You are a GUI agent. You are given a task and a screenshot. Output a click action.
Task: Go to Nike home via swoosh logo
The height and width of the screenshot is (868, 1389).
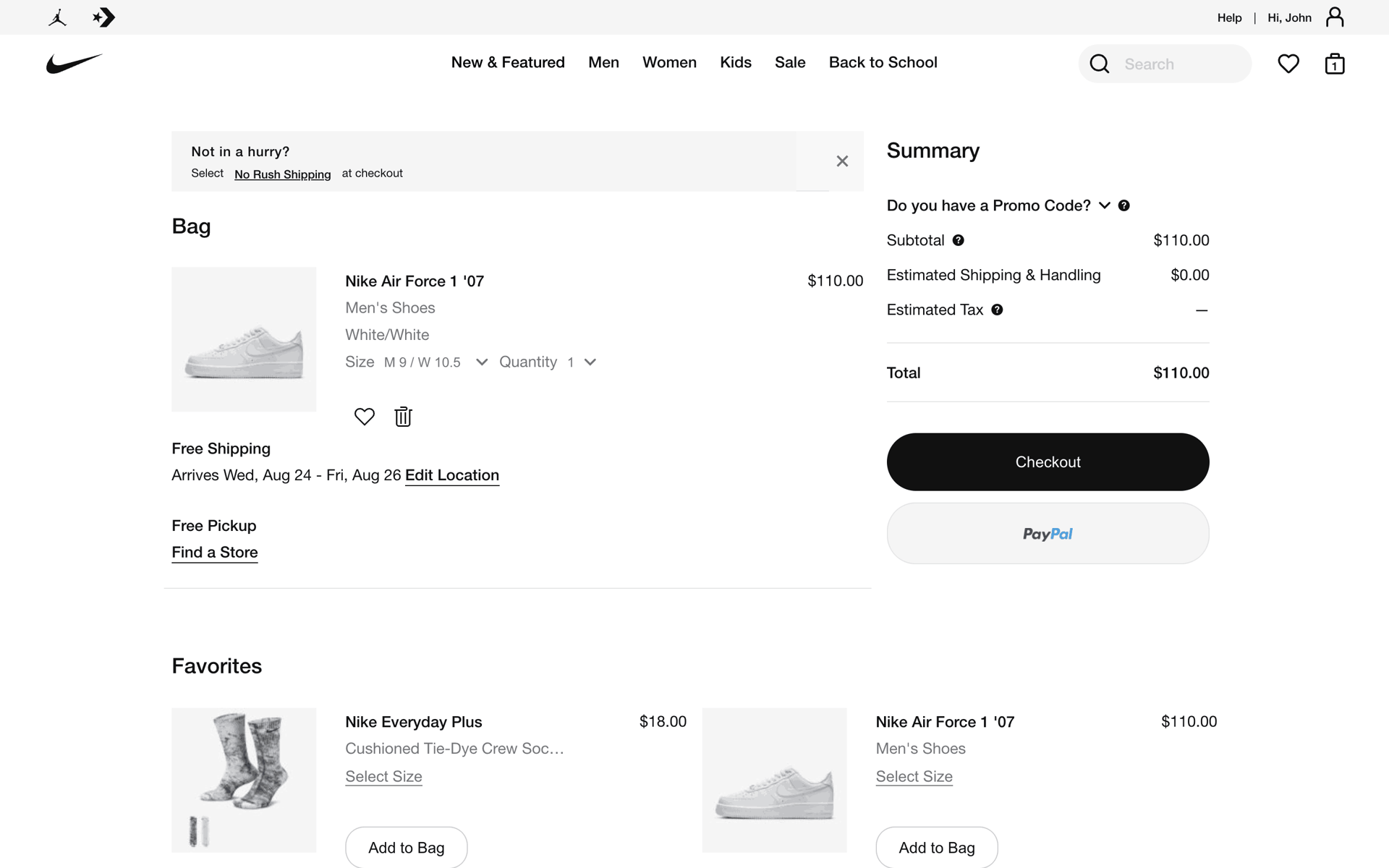pos(75,64)
